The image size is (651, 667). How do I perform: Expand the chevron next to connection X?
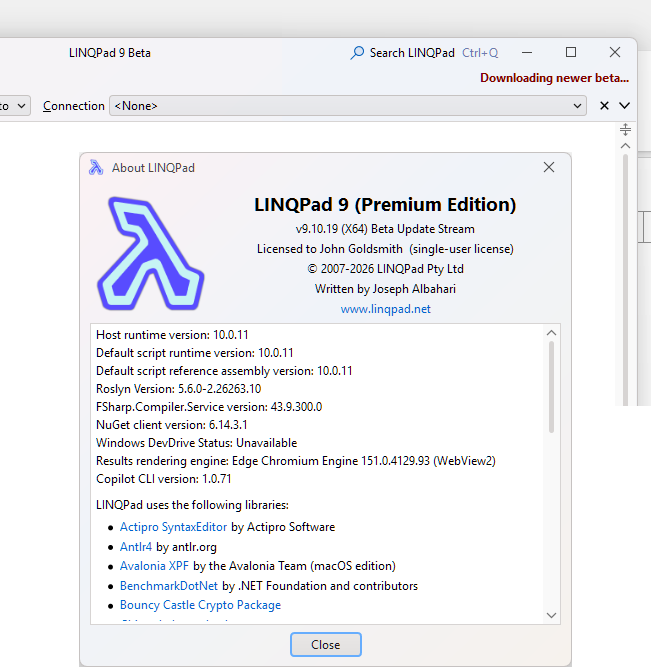click(x=624, y=105)
